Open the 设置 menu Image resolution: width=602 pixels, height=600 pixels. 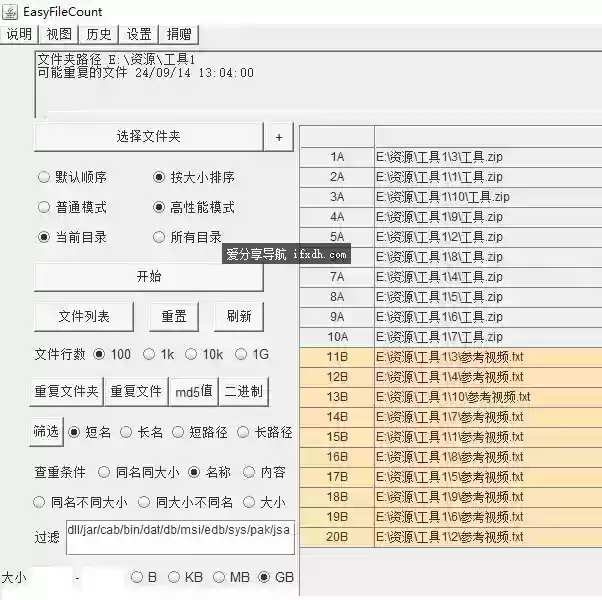[139, 35]
